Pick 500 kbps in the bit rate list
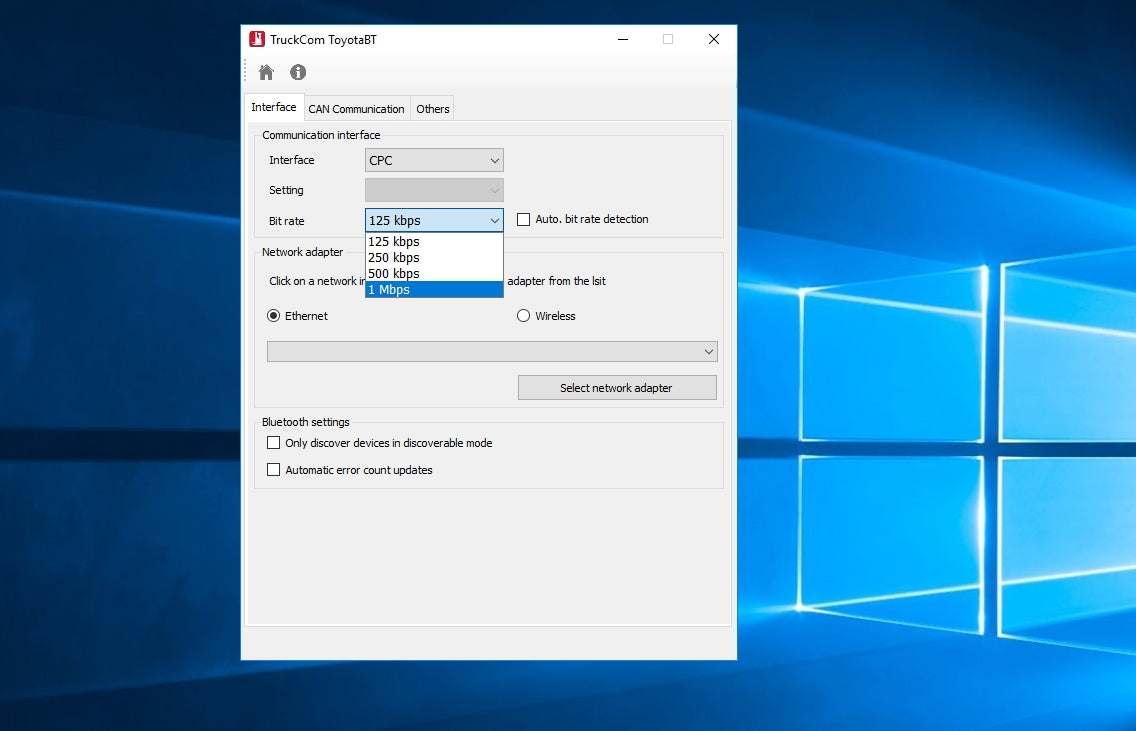This screenshot has height=731, width=1136. (x=434, y=274)
